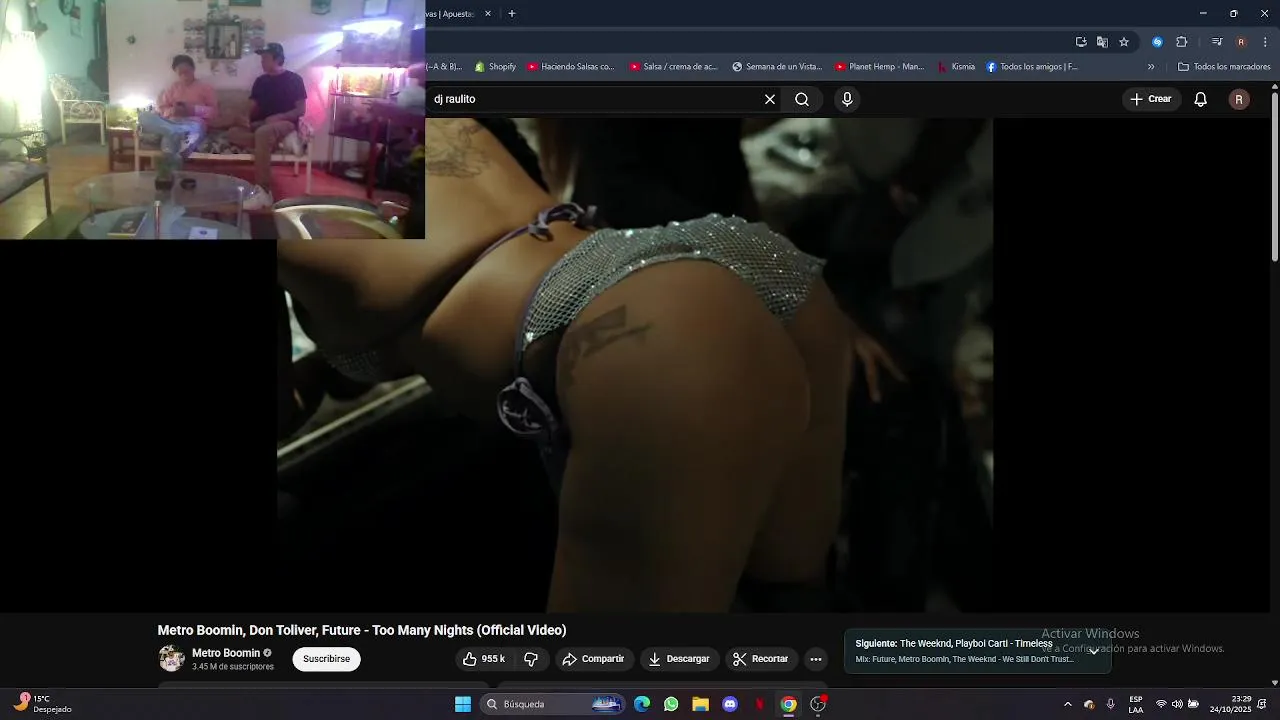Open File Explorer from the taskbar
1280x720 pixels.
click(700, 704)
